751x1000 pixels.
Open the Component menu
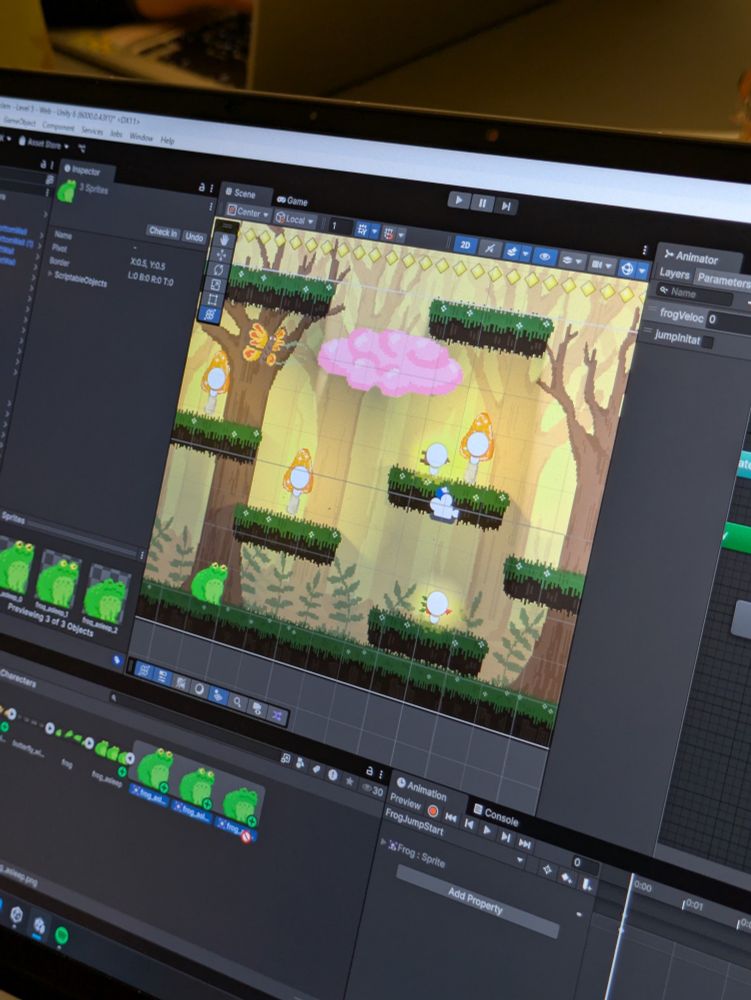pyautogui.click(x=58, y=126)
